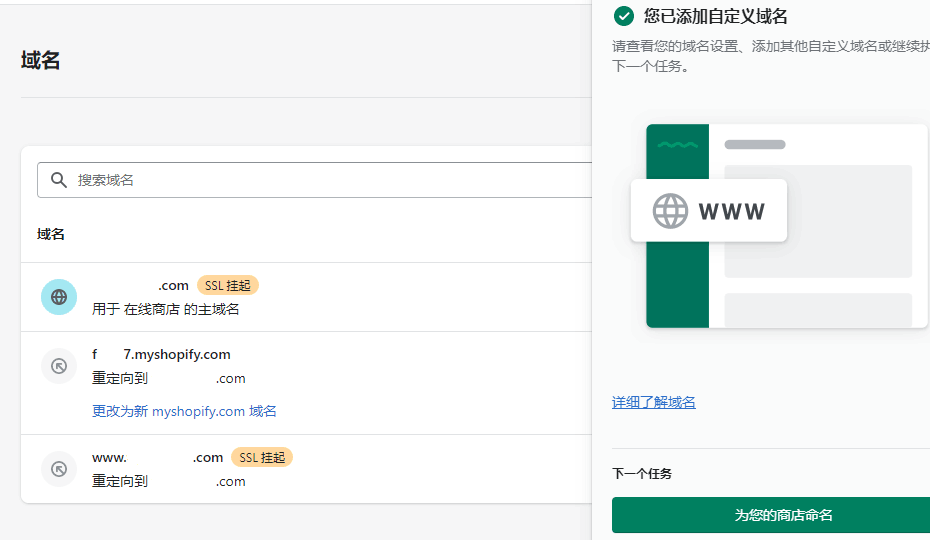Click the 域名 column header in the list

point(51,234)
